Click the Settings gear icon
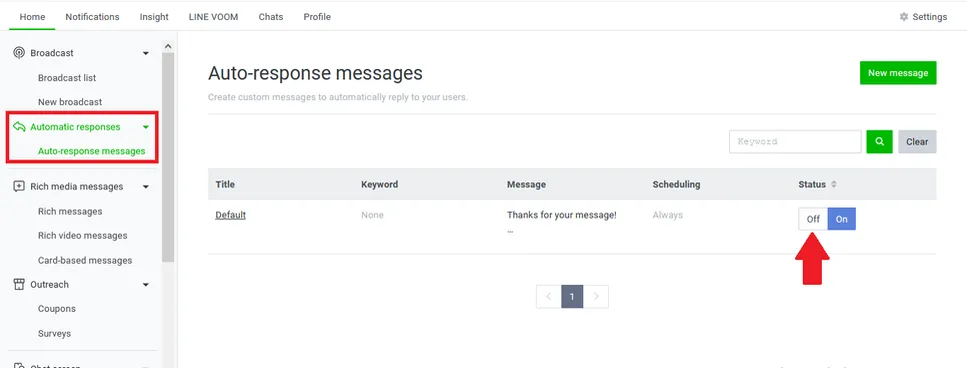 click(903, 17)
